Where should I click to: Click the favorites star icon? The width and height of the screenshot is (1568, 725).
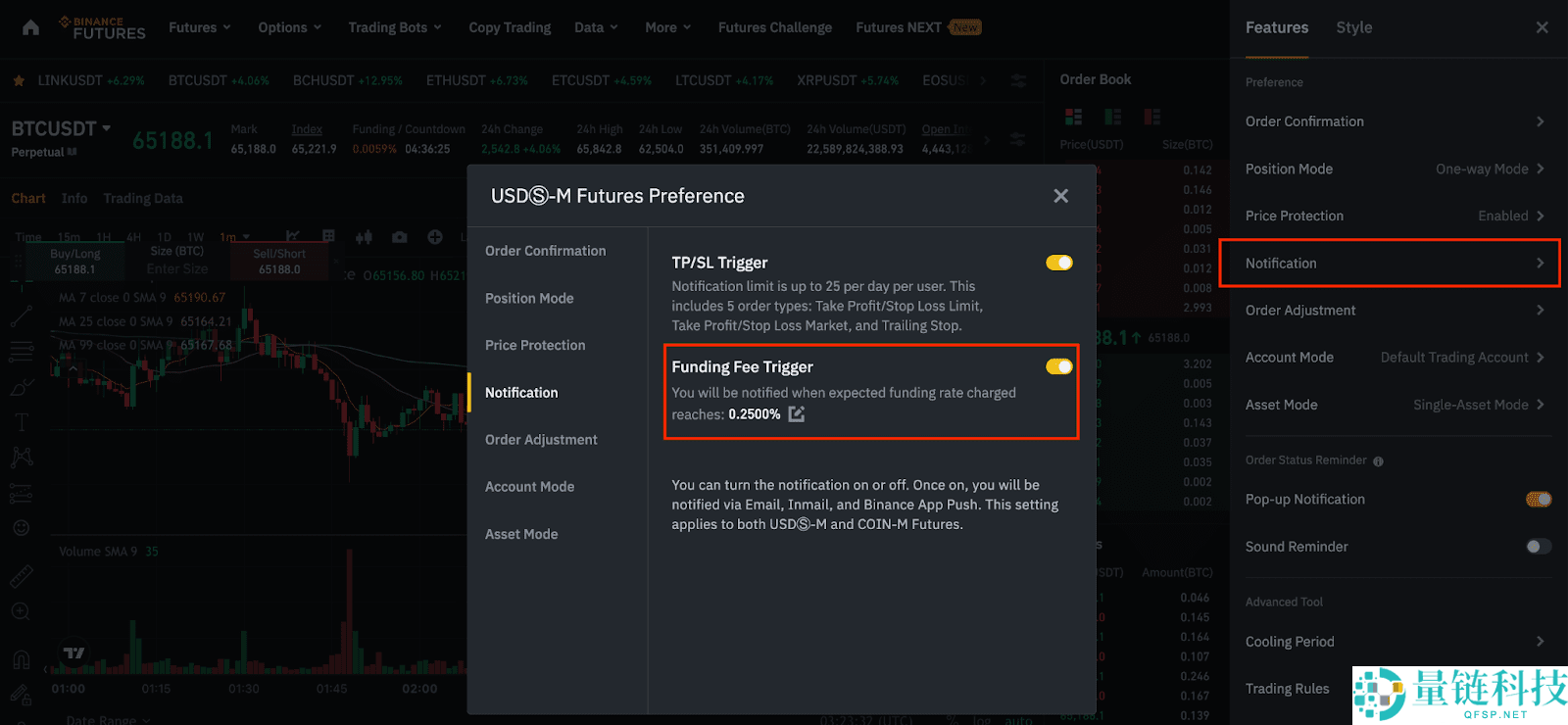point(19,80)
